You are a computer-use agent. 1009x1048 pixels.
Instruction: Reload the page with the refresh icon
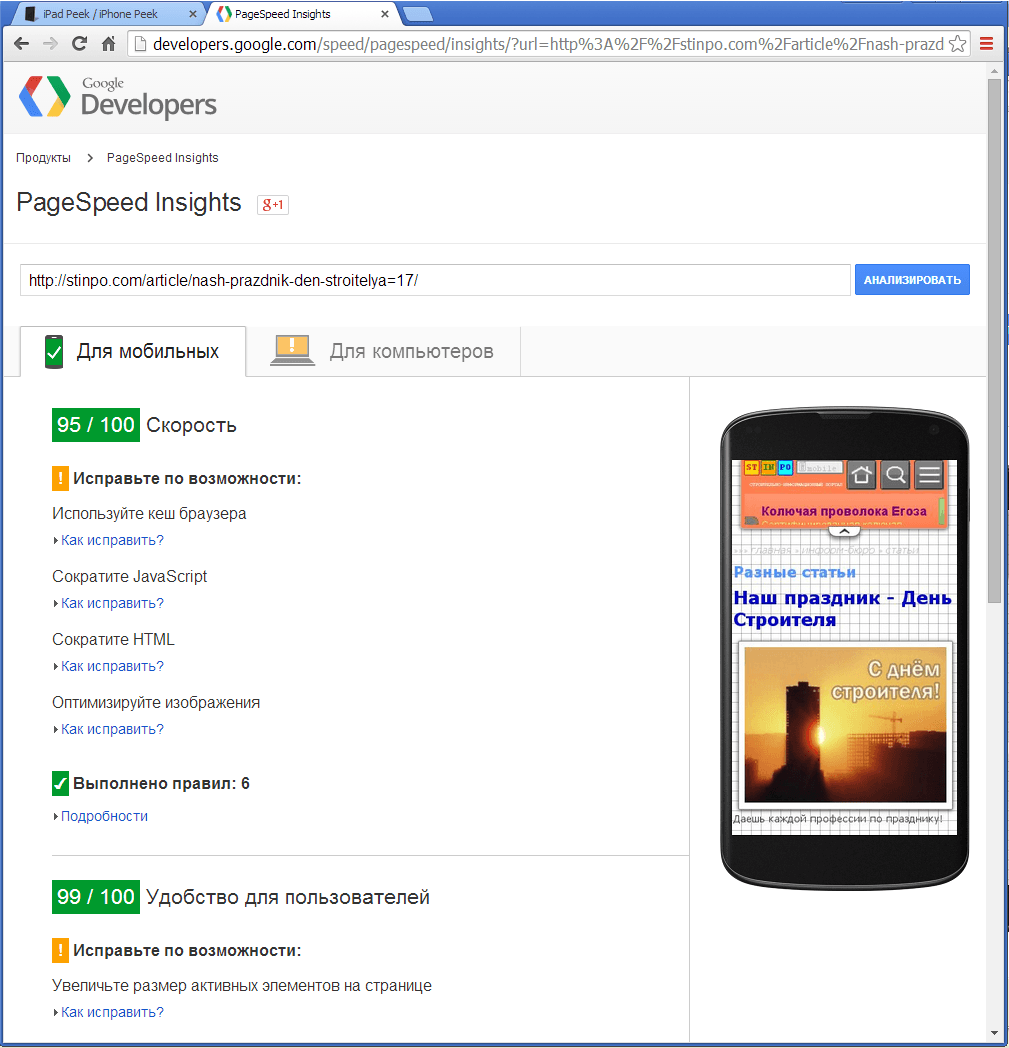[79, 44]
